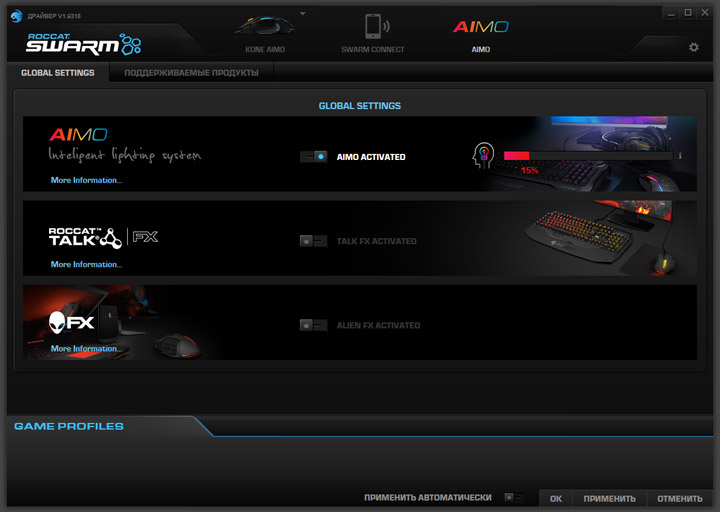Toggle the Alien FX Activated switch

coord(314,325)
